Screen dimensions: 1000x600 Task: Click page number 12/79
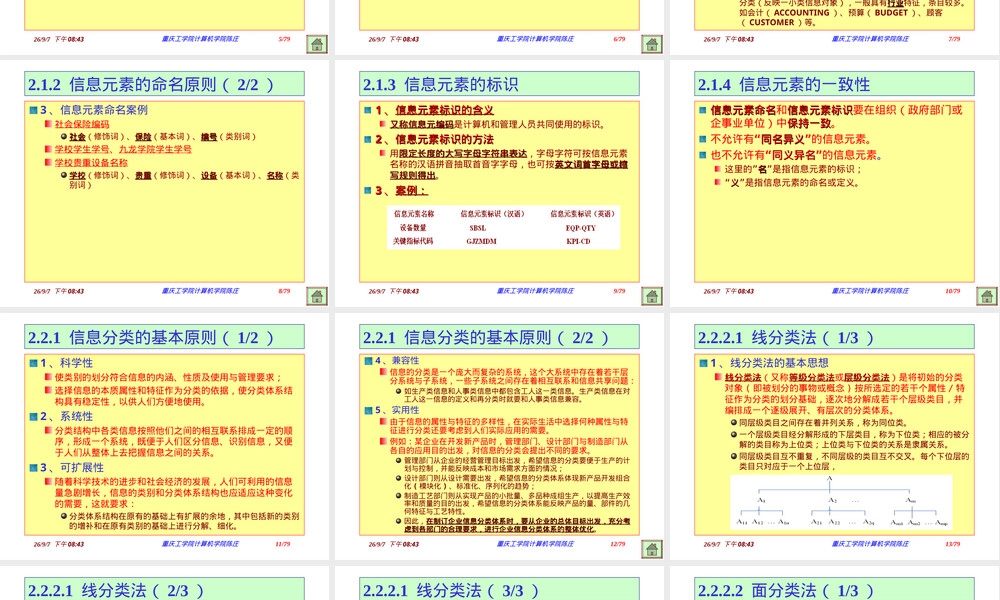(x=617, y=544)
